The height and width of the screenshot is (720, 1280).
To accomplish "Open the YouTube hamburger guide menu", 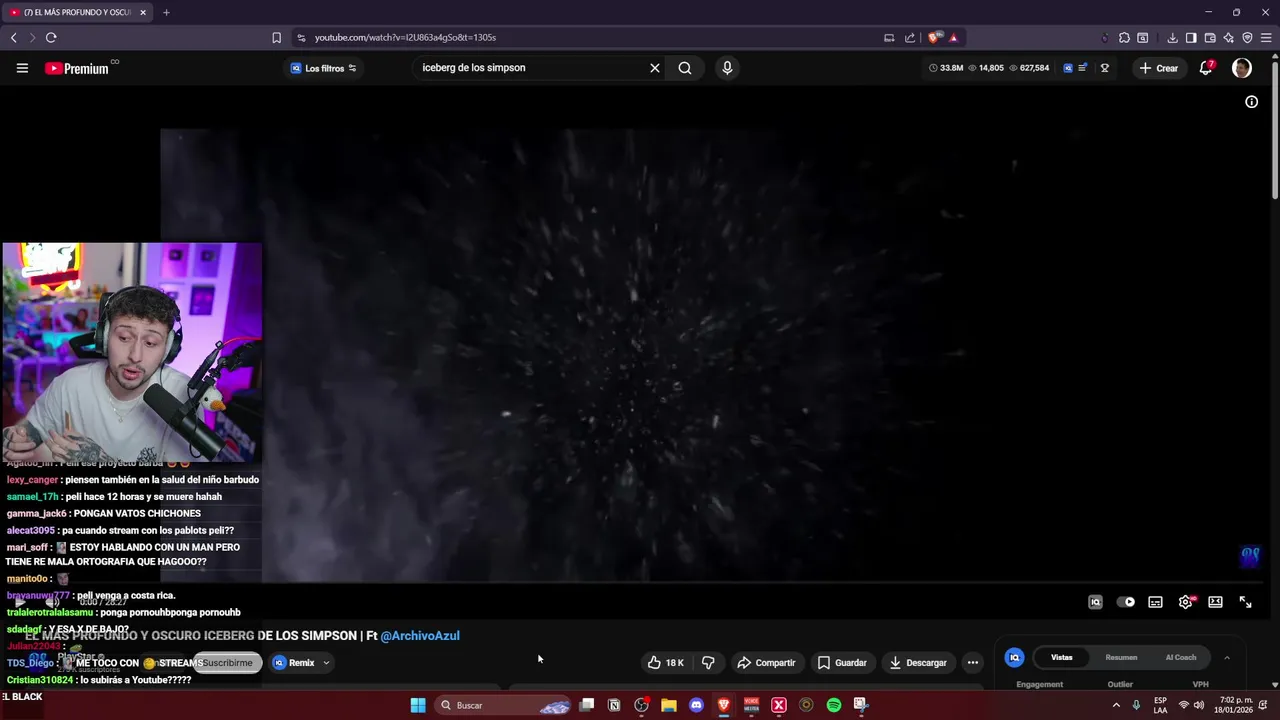I will [22, 68].
